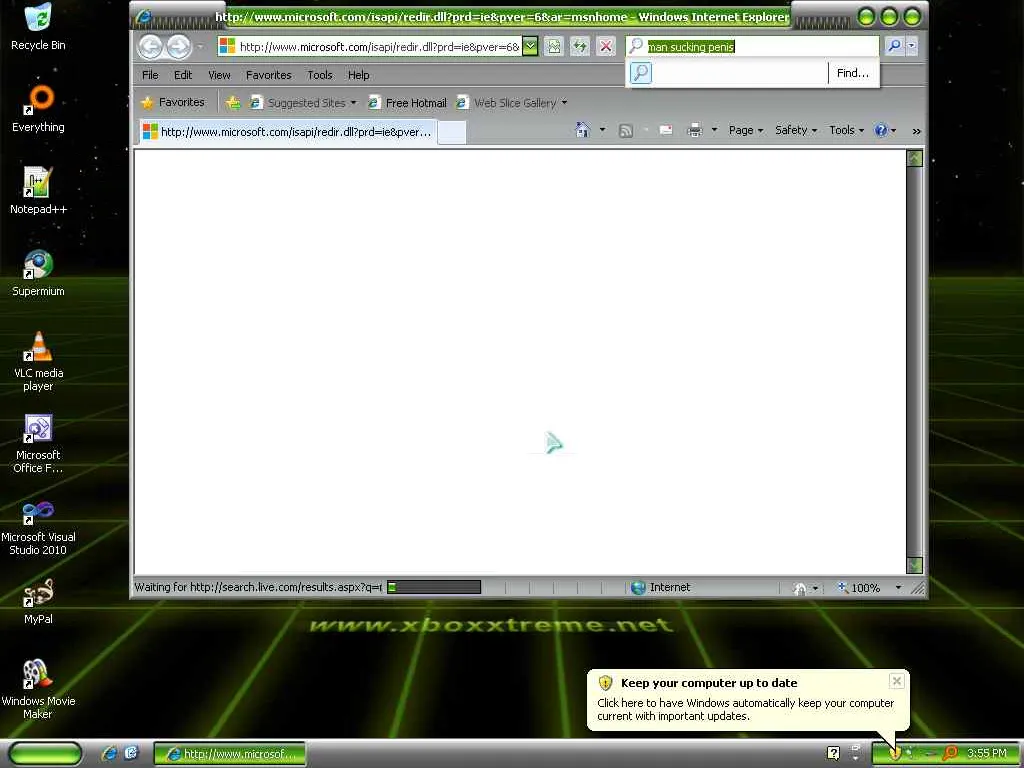Expand the Page menu dropdown
This screenshot has width=1024, height=768.
click(746, 130)
